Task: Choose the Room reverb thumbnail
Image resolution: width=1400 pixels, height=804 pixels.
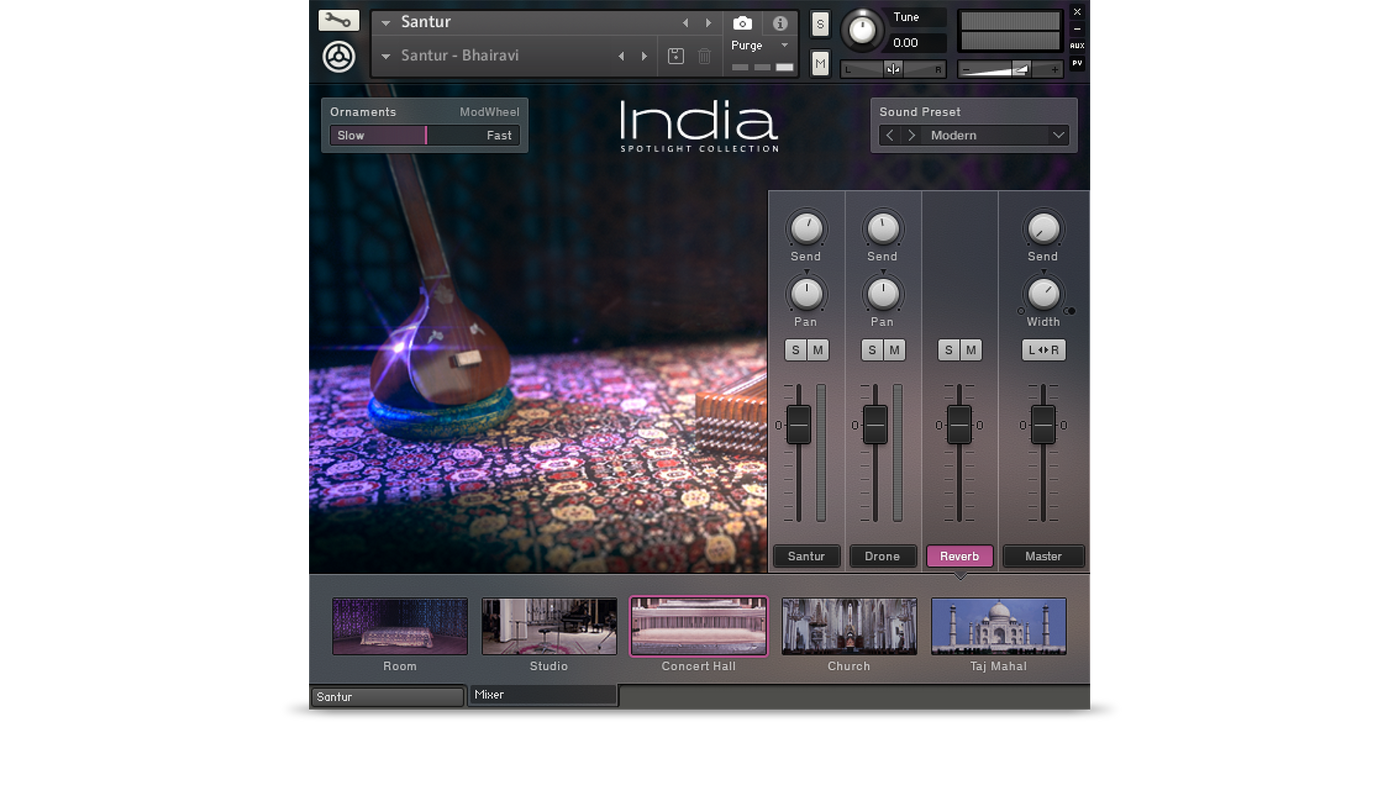Action: (x=400, y=627)
